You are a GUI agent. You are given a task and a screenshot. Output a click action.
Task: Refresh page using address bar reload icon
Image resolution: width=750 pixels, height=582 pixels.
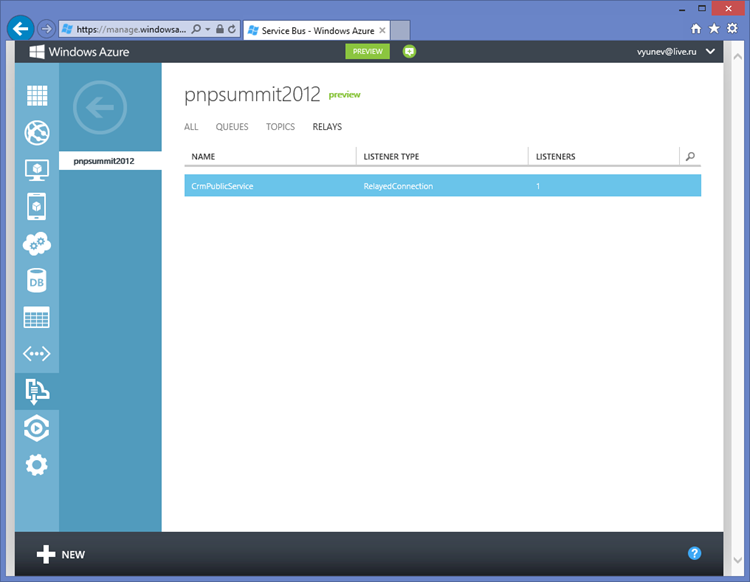tap(232, 29)
